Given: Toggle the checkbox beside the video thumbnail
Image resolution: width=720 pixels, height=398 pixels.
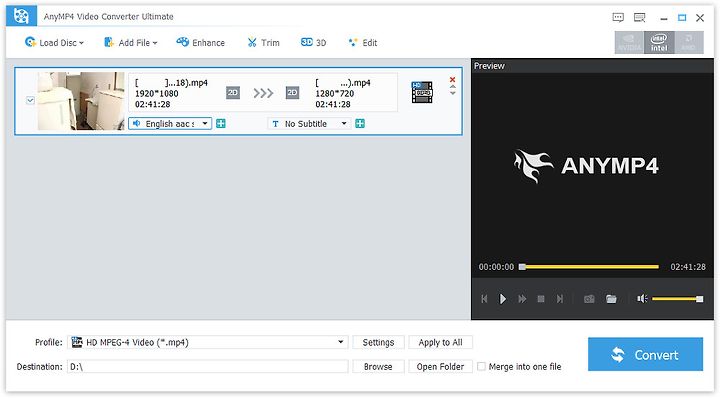Looking at the screenshot, I should (30, 100).
